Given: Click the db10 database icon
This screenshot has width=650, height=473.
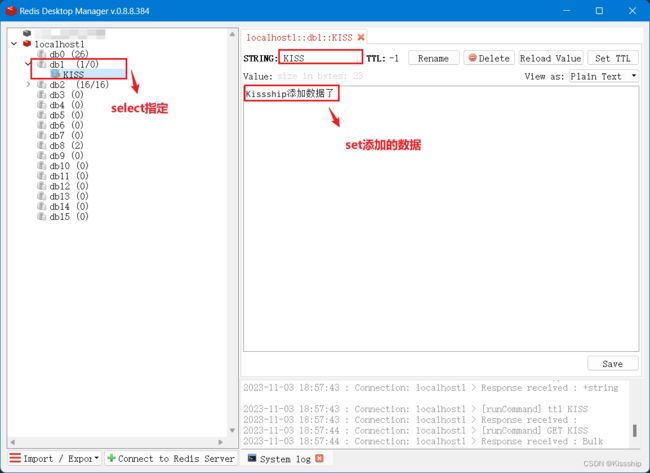Looking at the screenshot, I should (41, 166).
